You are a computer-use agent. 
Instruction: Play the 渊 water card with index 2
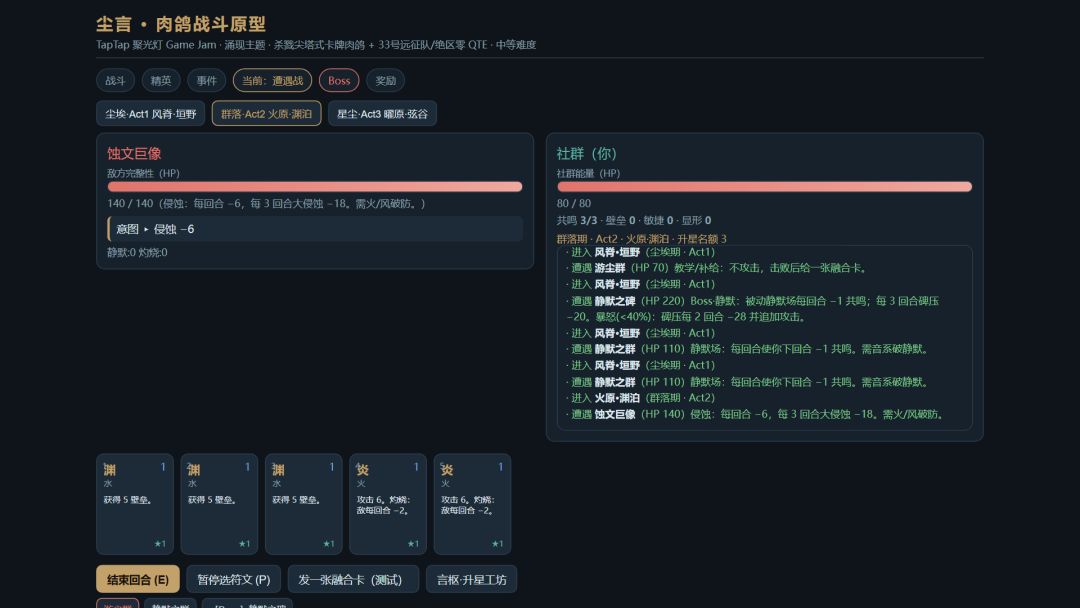click(219, 504)
